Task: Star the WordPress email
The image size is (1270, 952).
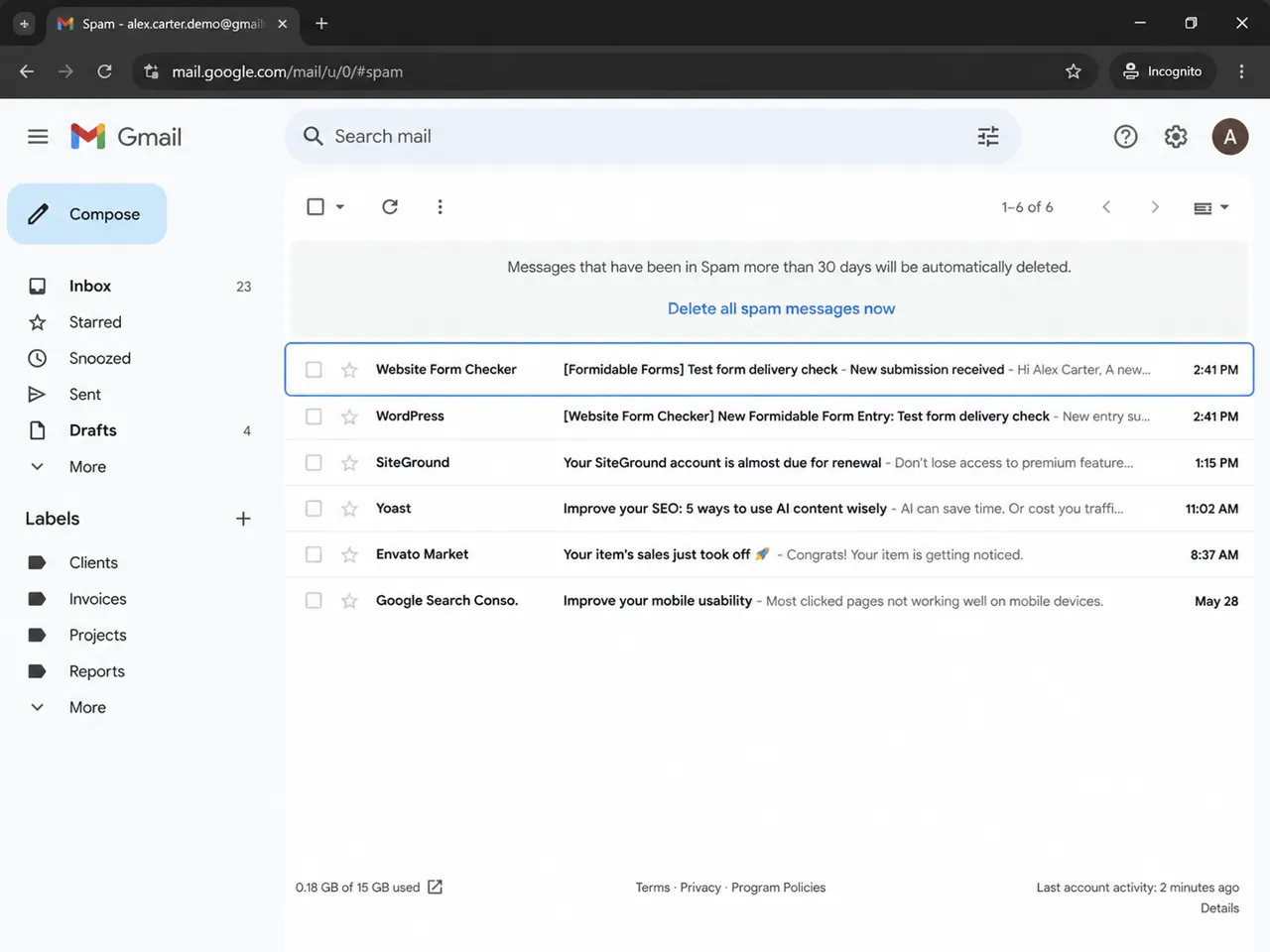Action: pos(349,416)
